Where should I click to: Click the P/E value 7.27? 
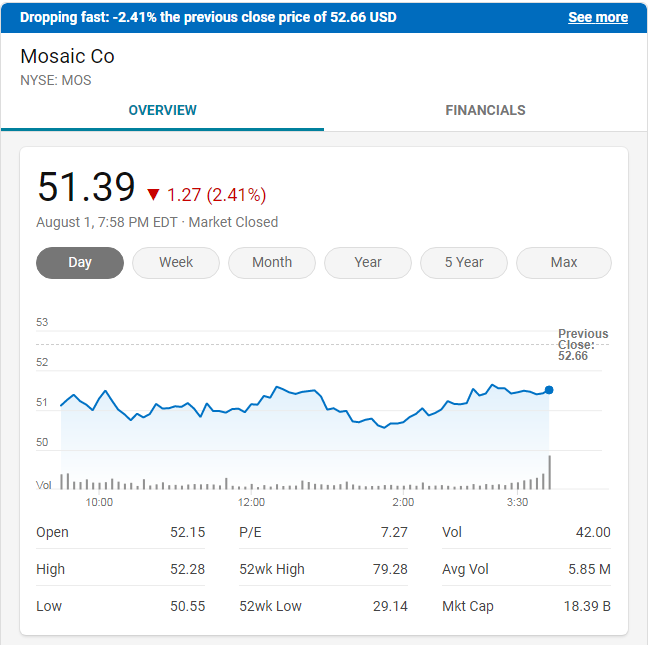click(x=394, y=532)
